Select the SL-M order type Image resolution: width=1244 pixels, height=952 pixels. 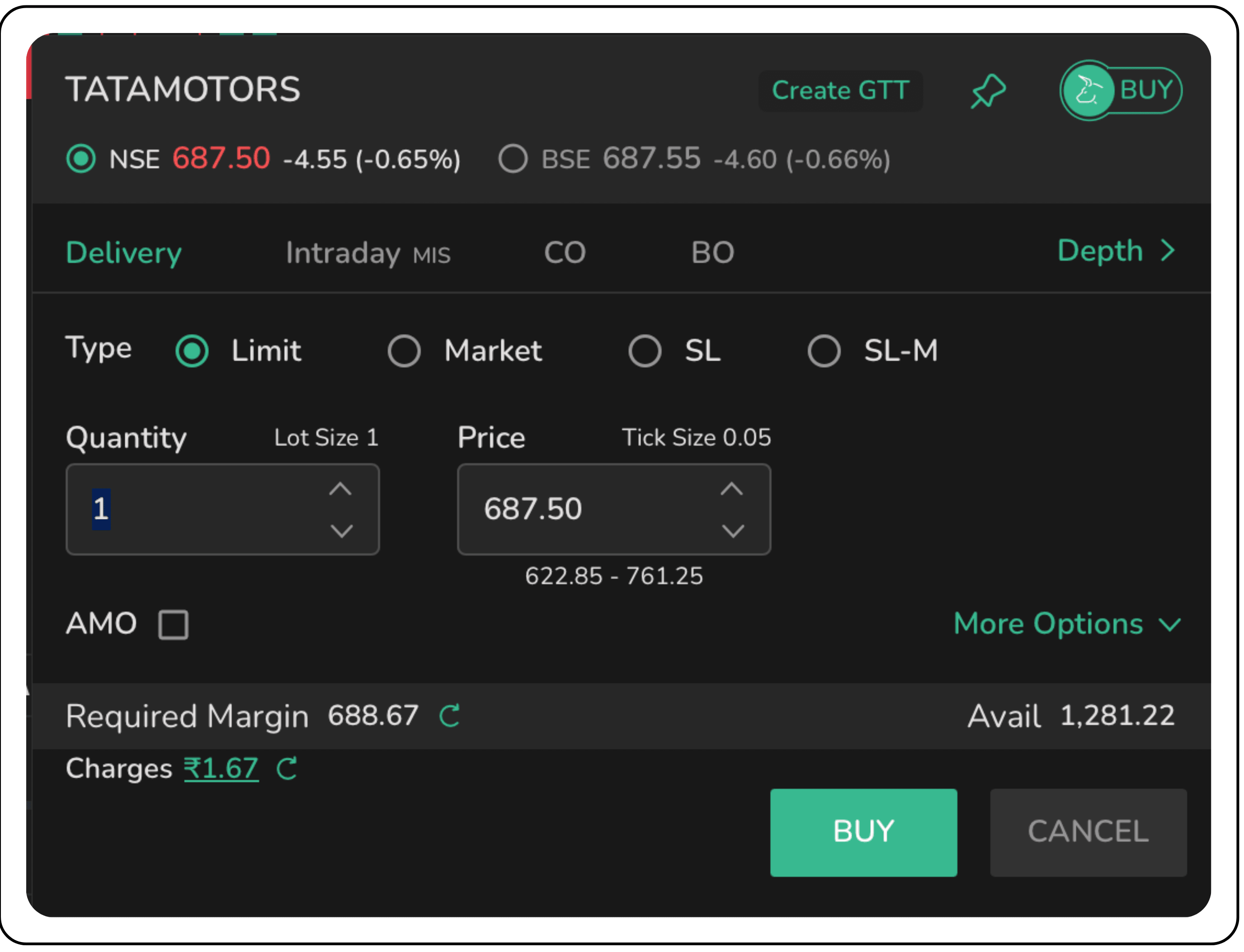click(x=824, y=351)
